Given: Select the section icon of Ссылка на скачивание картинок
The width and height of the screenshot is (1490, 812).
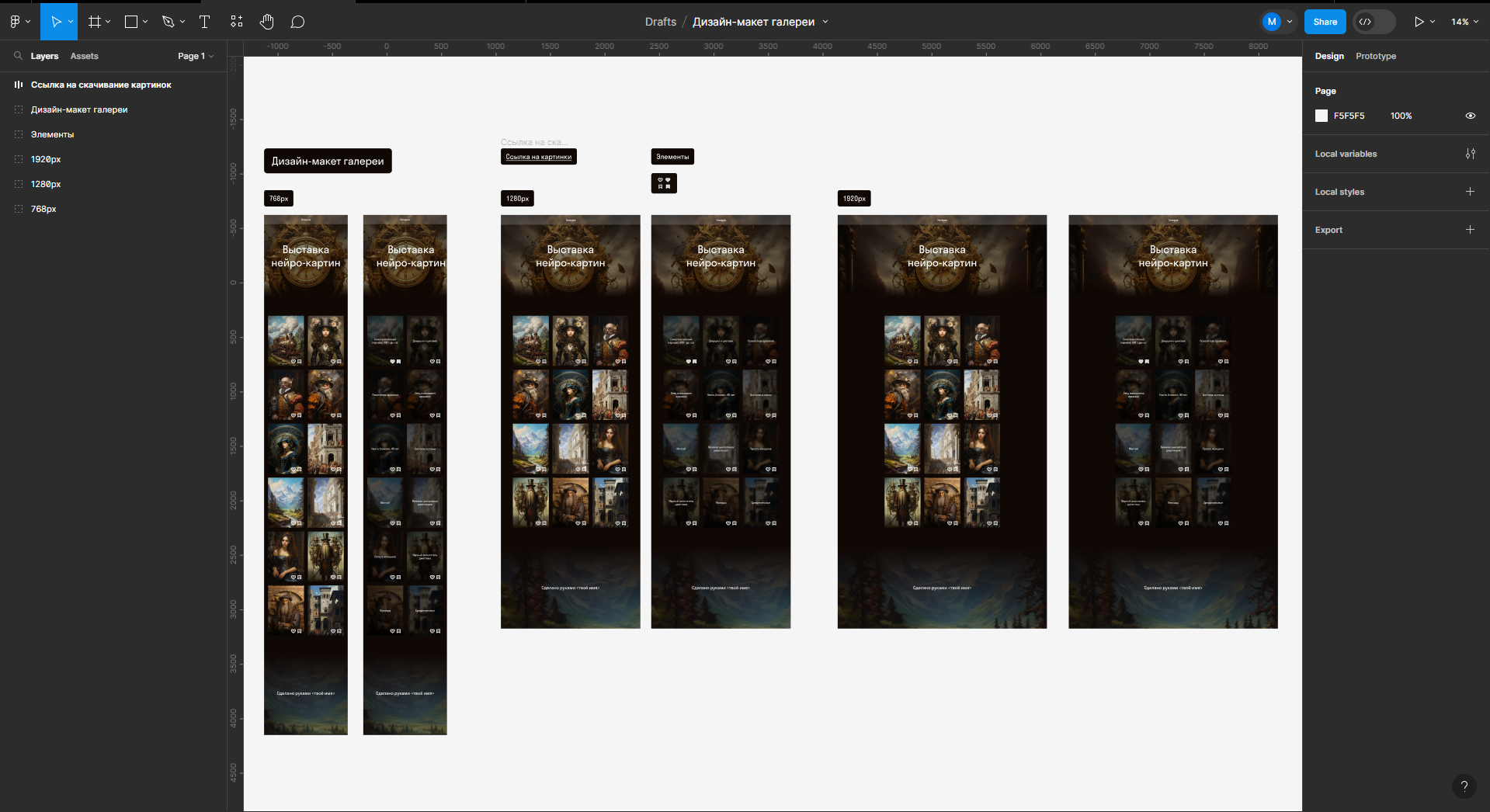Looking at the screenshot, I should coord(19,85).
